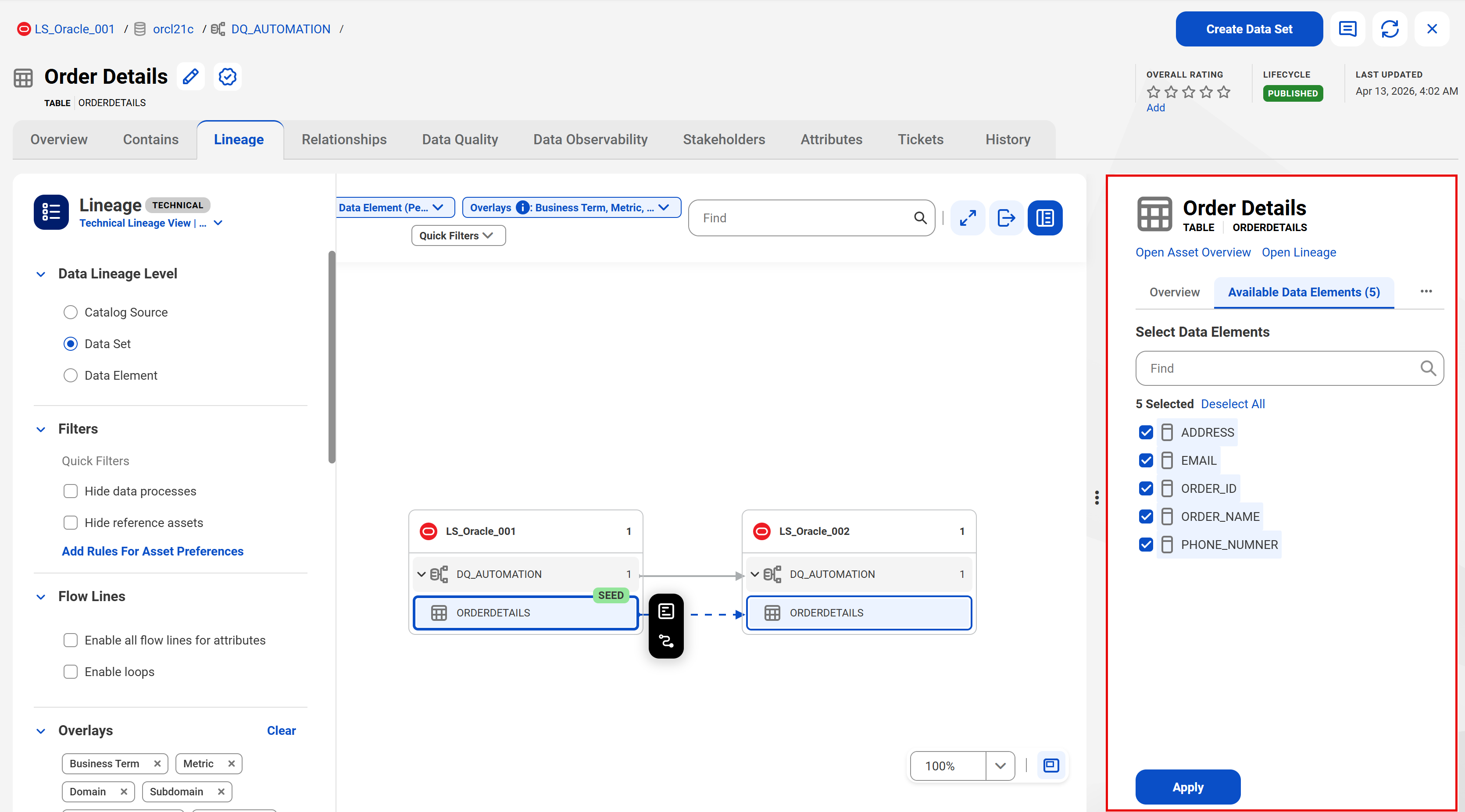Screen dimensions: 1465x812
Task: Refresh the page using the refresh icon
Action: point(1390,29)
